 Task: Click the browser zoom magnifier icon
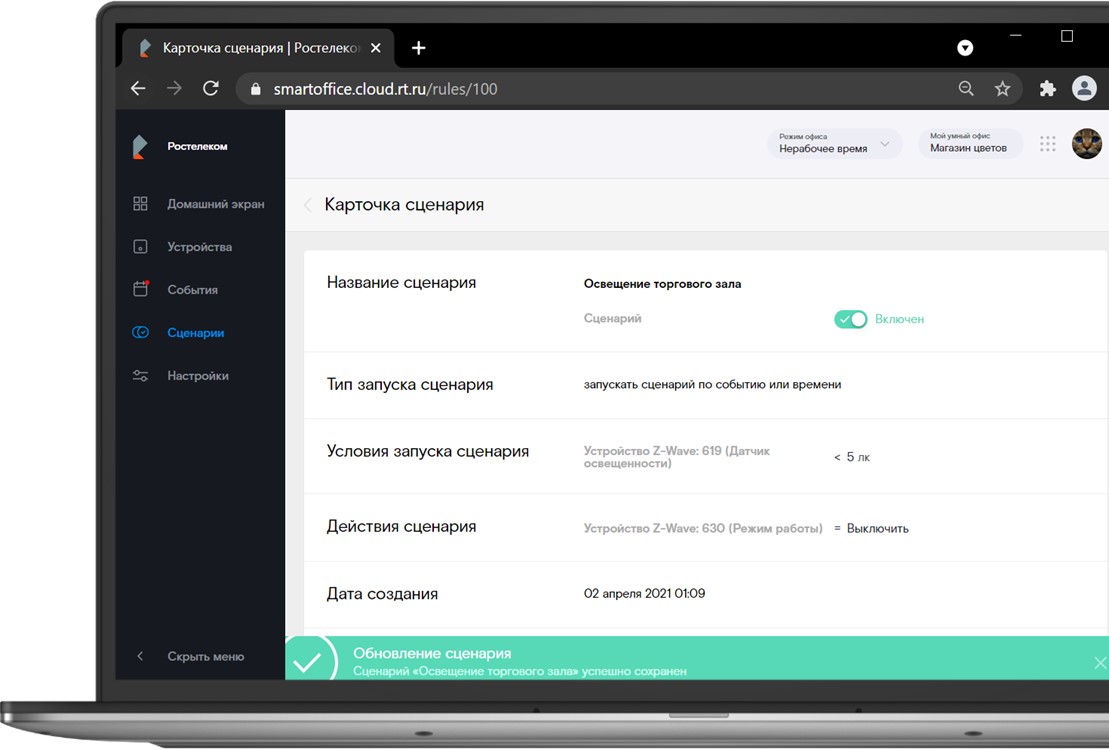click(x=966, y=89)
